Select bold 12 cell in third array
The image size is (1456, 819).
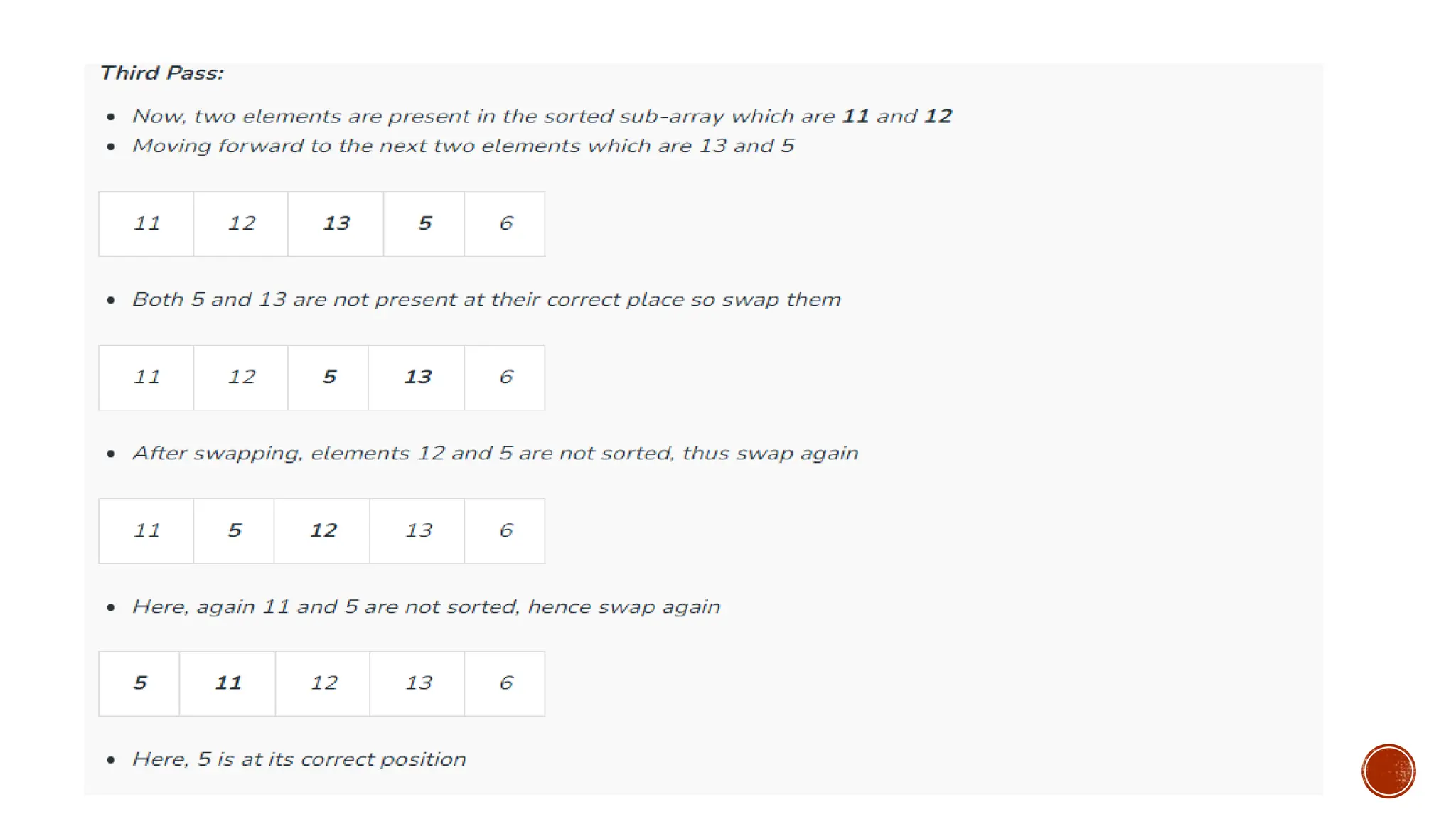322,531
